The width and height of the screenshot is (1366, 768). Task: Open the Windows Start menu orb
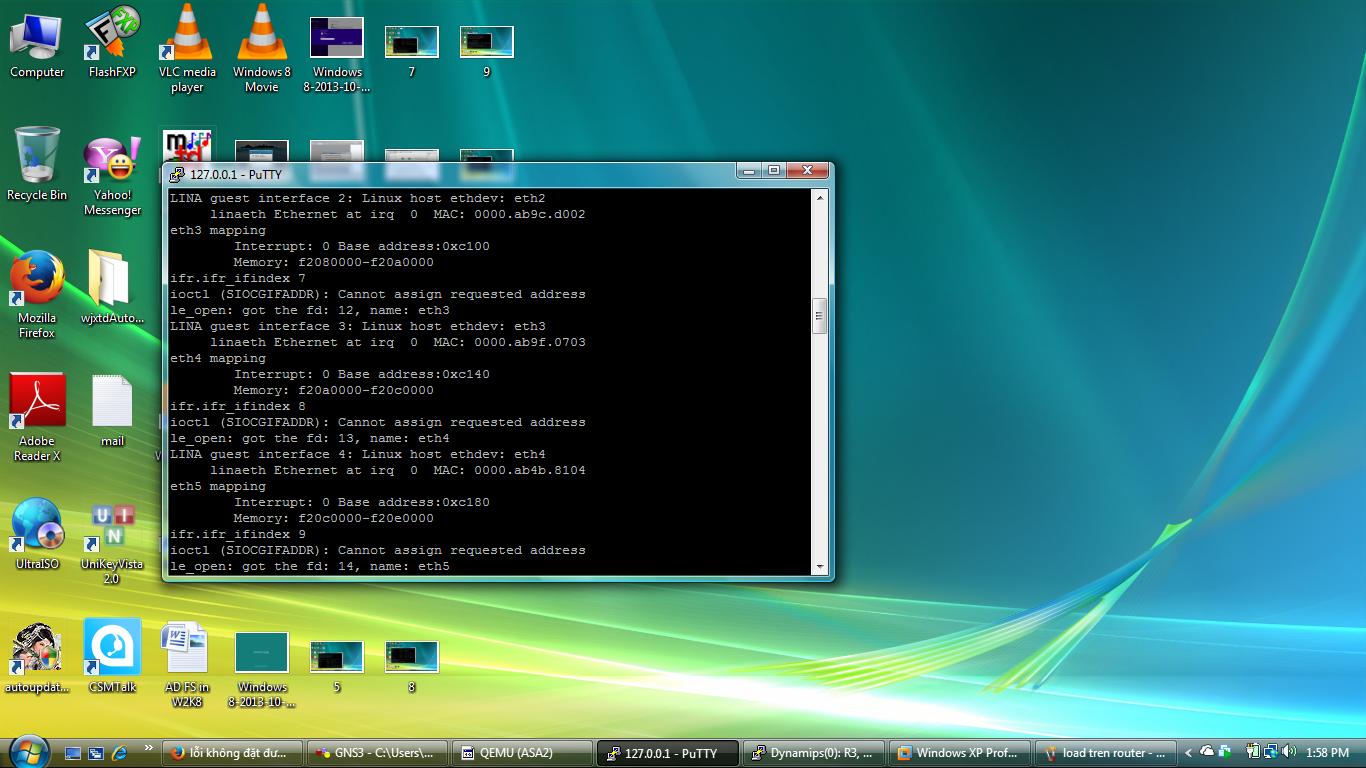tap(28, 751)
